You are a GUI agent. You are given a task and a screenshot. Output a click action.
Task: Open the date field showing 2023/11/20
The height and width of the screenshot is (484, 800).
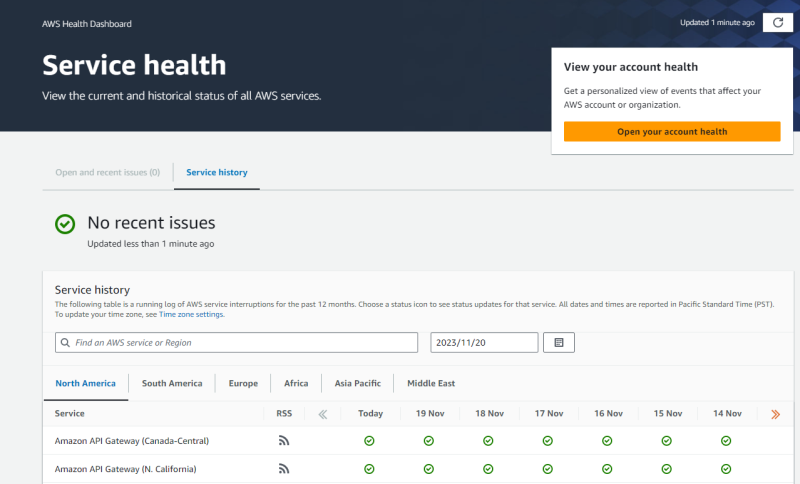[x=484, y=343]
